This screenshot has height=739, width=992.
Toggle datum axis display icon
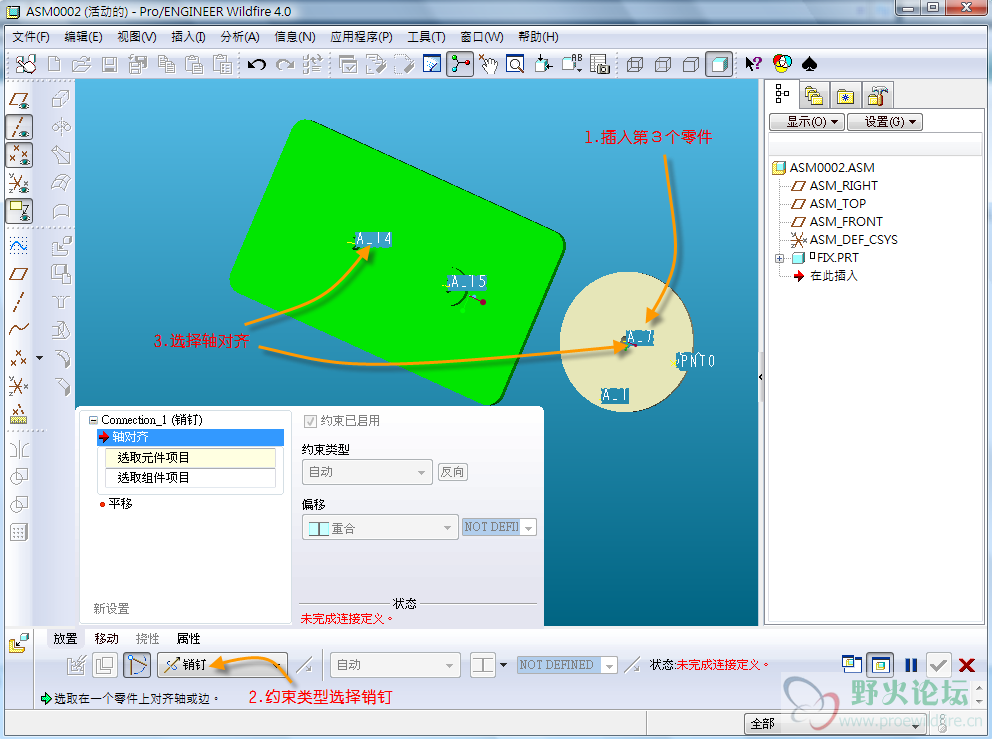(x=19, y=127)
